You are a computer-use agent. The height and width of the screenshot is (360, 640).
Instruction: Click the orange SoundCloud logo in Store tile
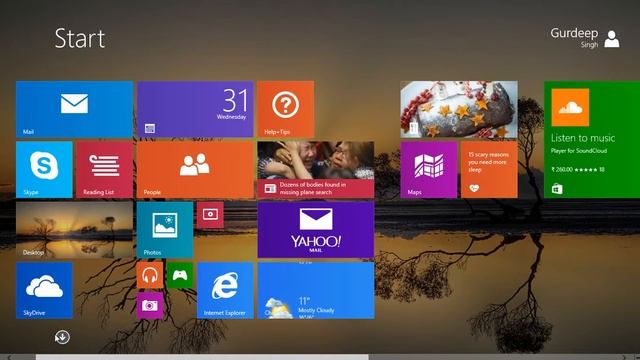click(570, 107)
